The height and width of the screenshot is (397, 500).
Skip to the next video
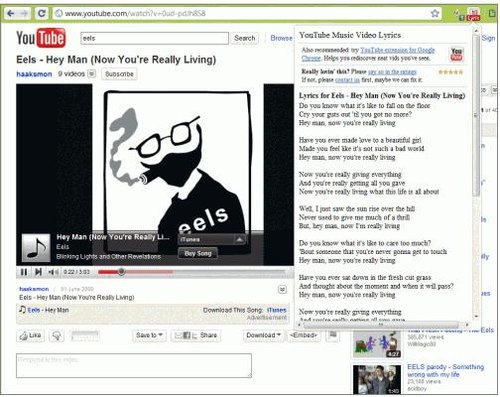(x=38, y=272)
